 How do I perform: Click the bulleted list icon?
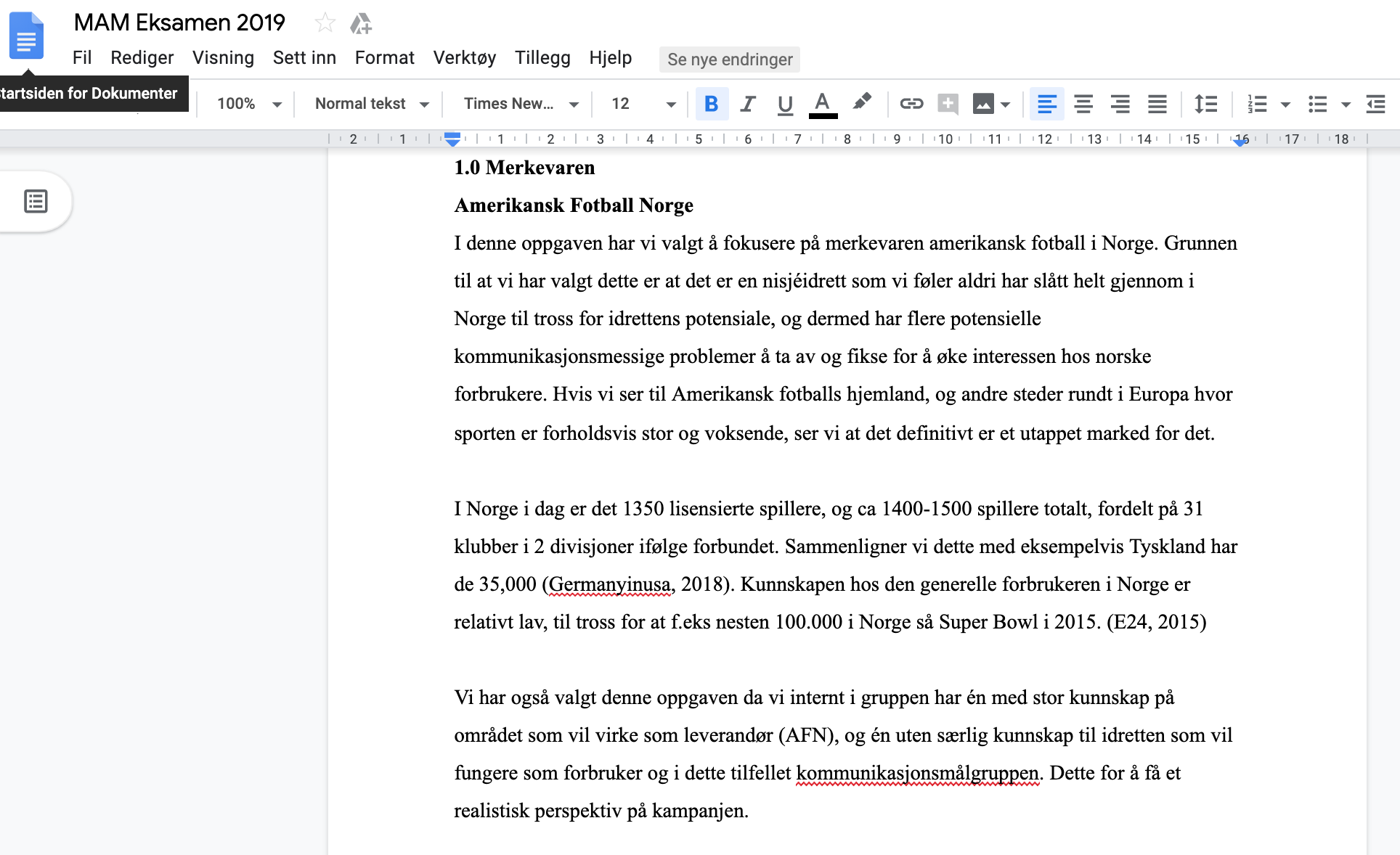click(x=1318, y=104)
